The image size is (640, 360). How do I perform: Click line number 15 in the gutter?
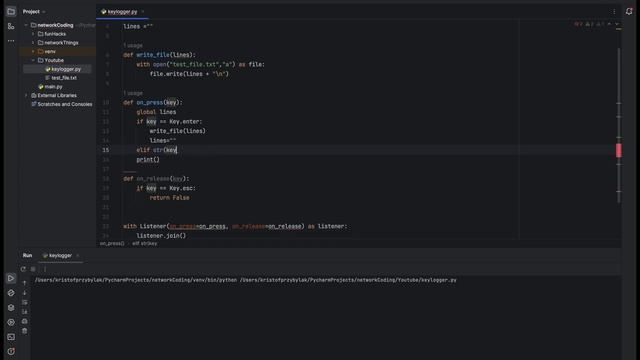[106, 150]
